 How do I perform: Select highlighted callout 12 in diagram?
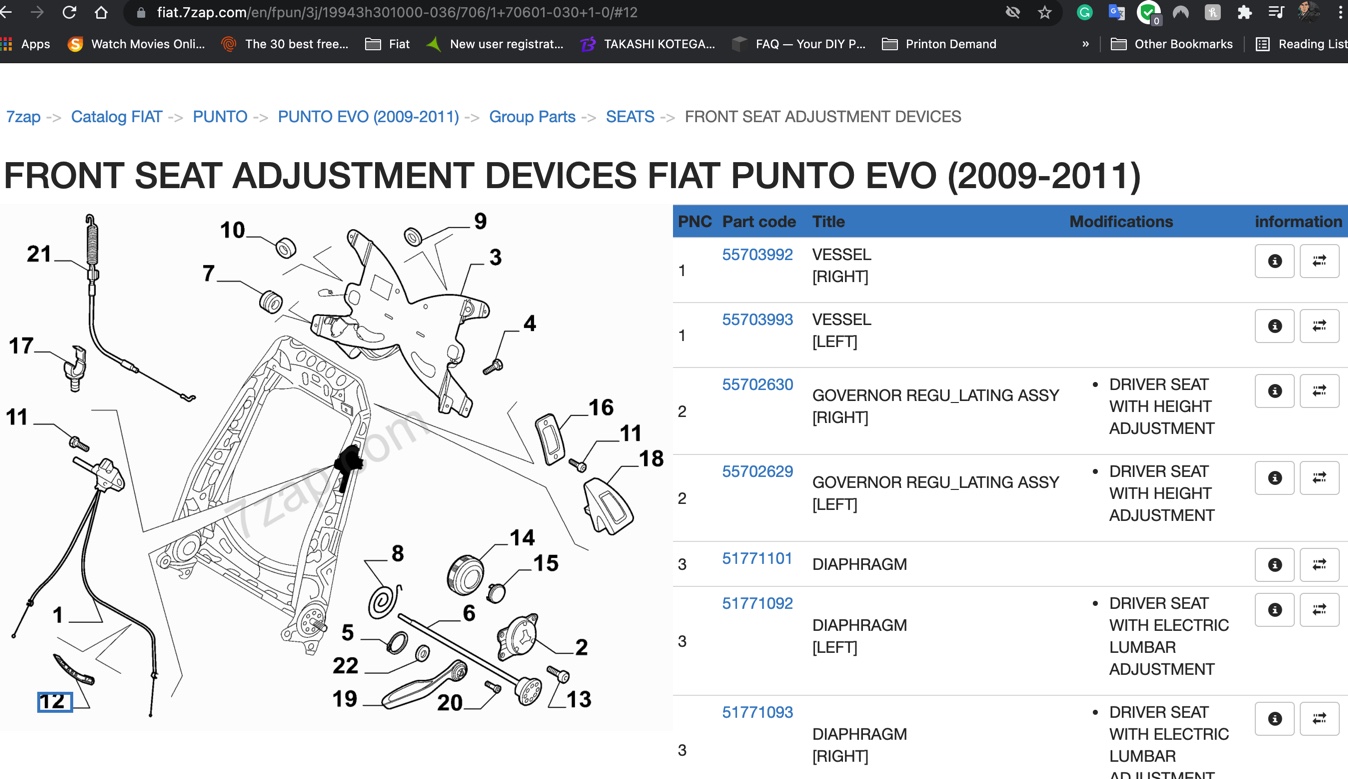point(54,701)
